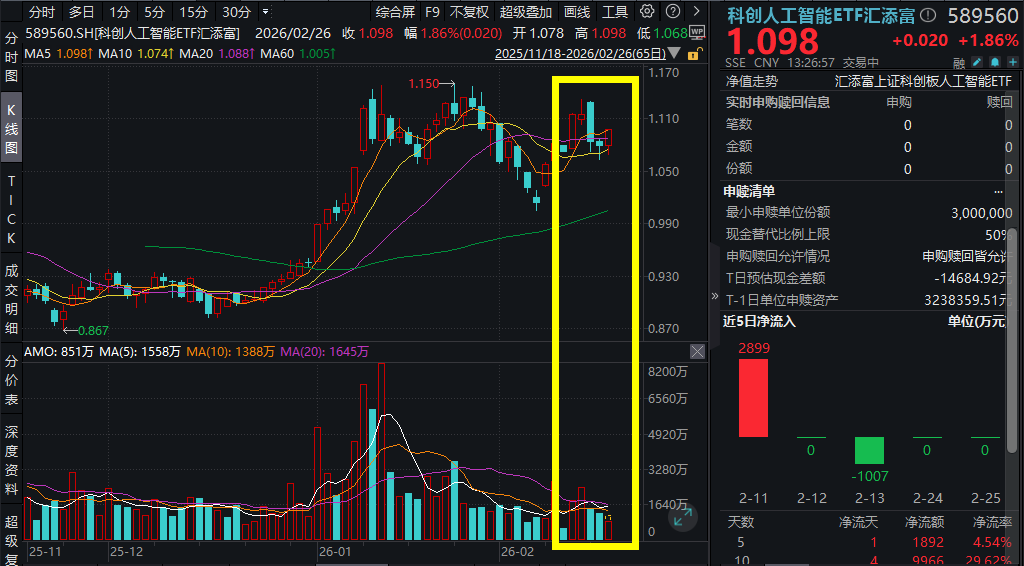Open the chart settings gear icon
Viewport: 1024px width, 566px height.
pos(647,12)
